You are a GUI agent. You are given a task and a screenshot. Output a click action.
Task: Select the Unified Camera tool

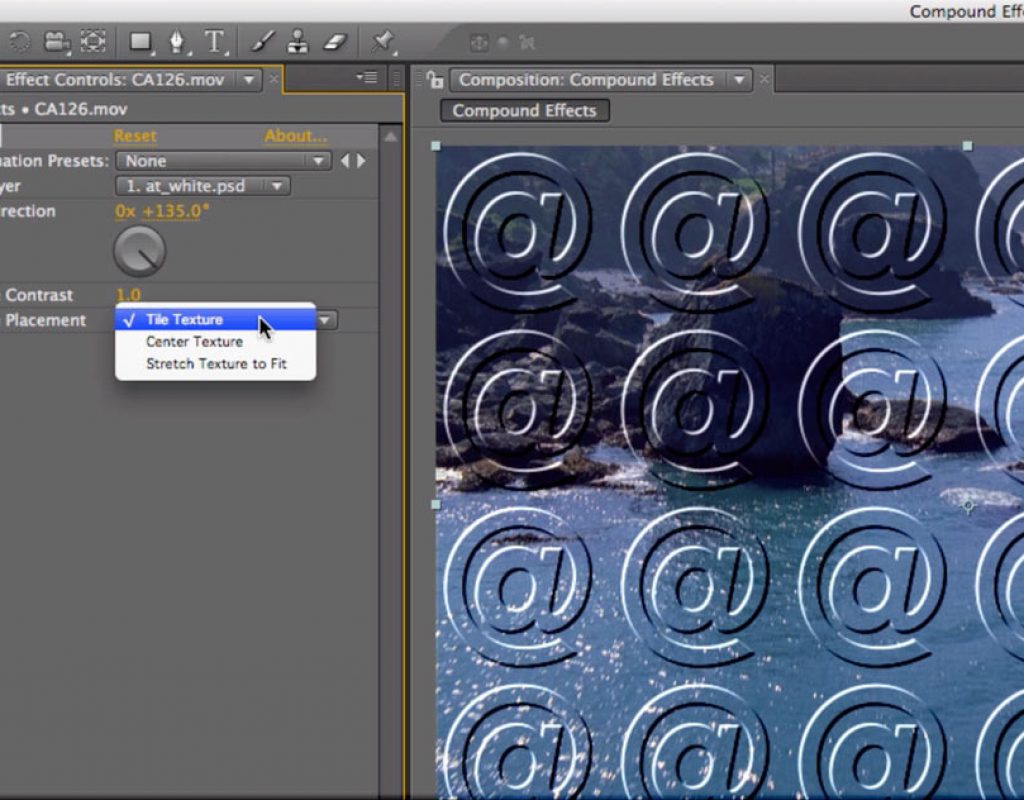pos(57,42)
